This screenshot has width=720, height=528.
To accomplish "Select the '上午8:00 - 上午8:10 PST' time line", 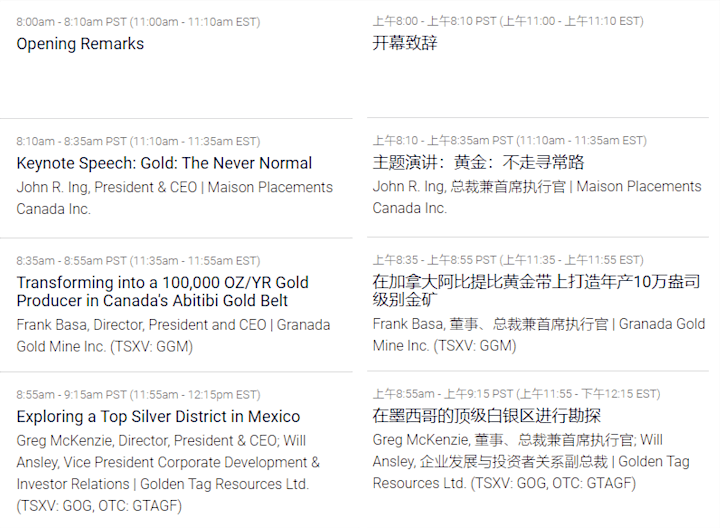I will pos(508,21).
